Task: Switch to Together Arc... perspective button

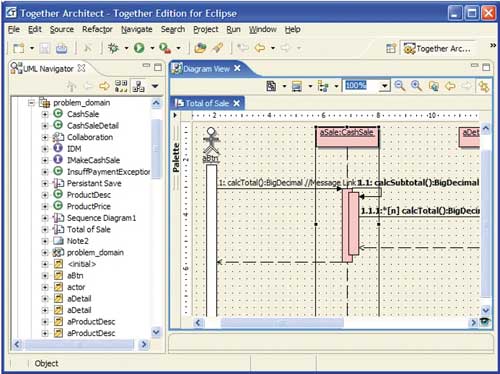Action: 438,49
